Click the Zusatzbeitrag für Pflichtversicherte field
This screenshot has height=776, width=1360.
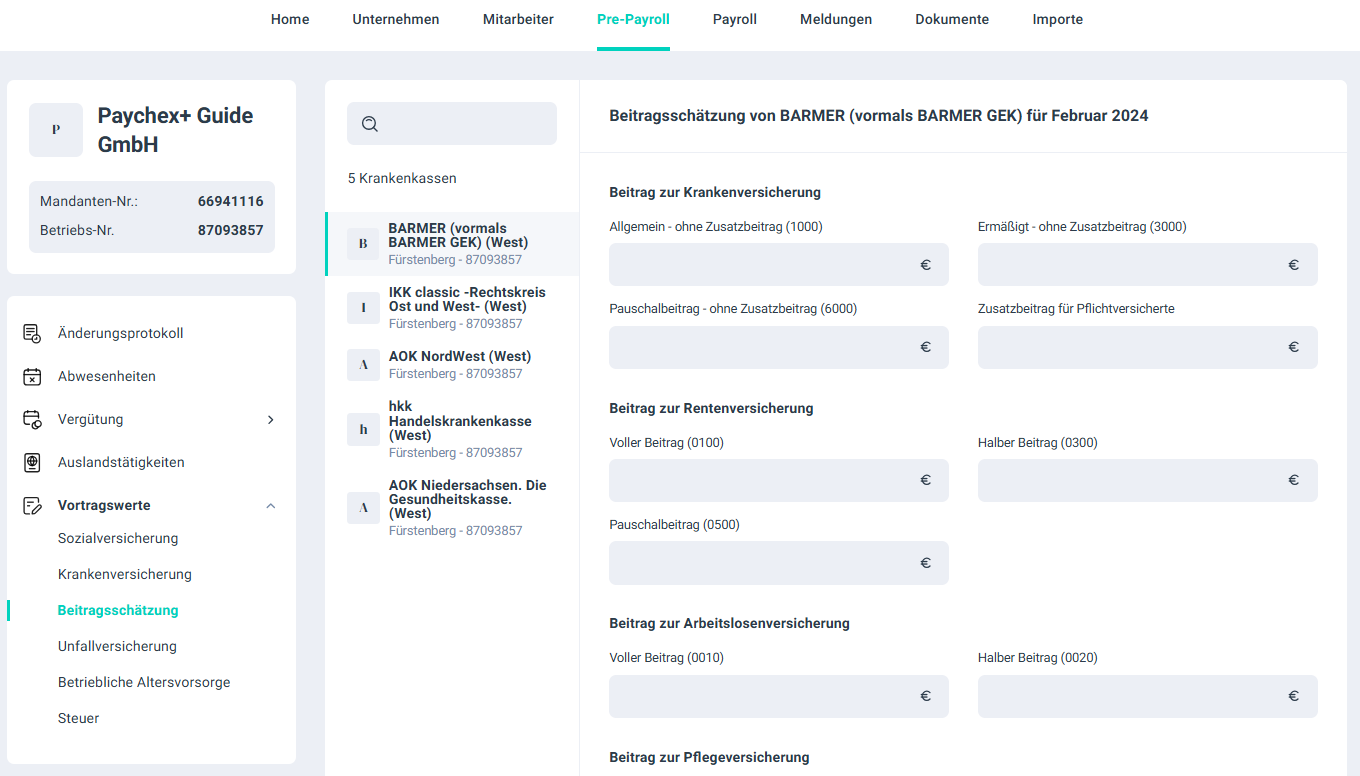1148,347
